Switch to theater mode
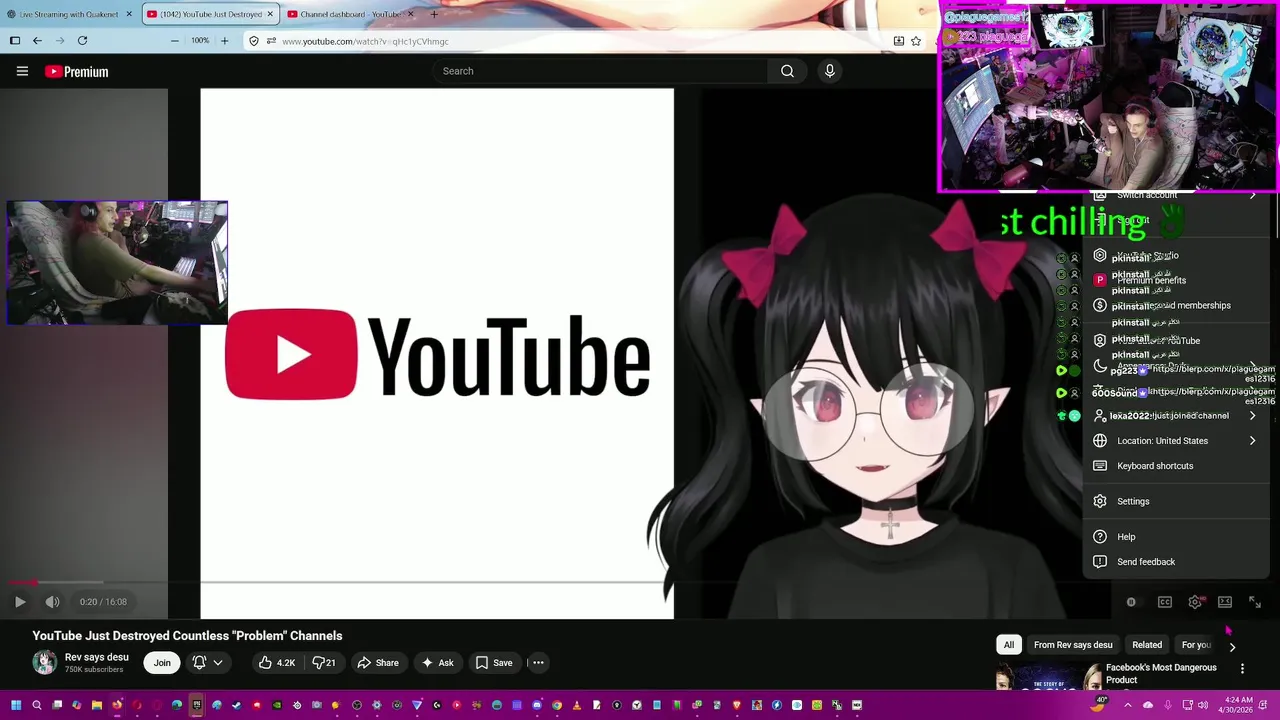The height and width of the screenshot is (720, 1280). (1225, 602)
